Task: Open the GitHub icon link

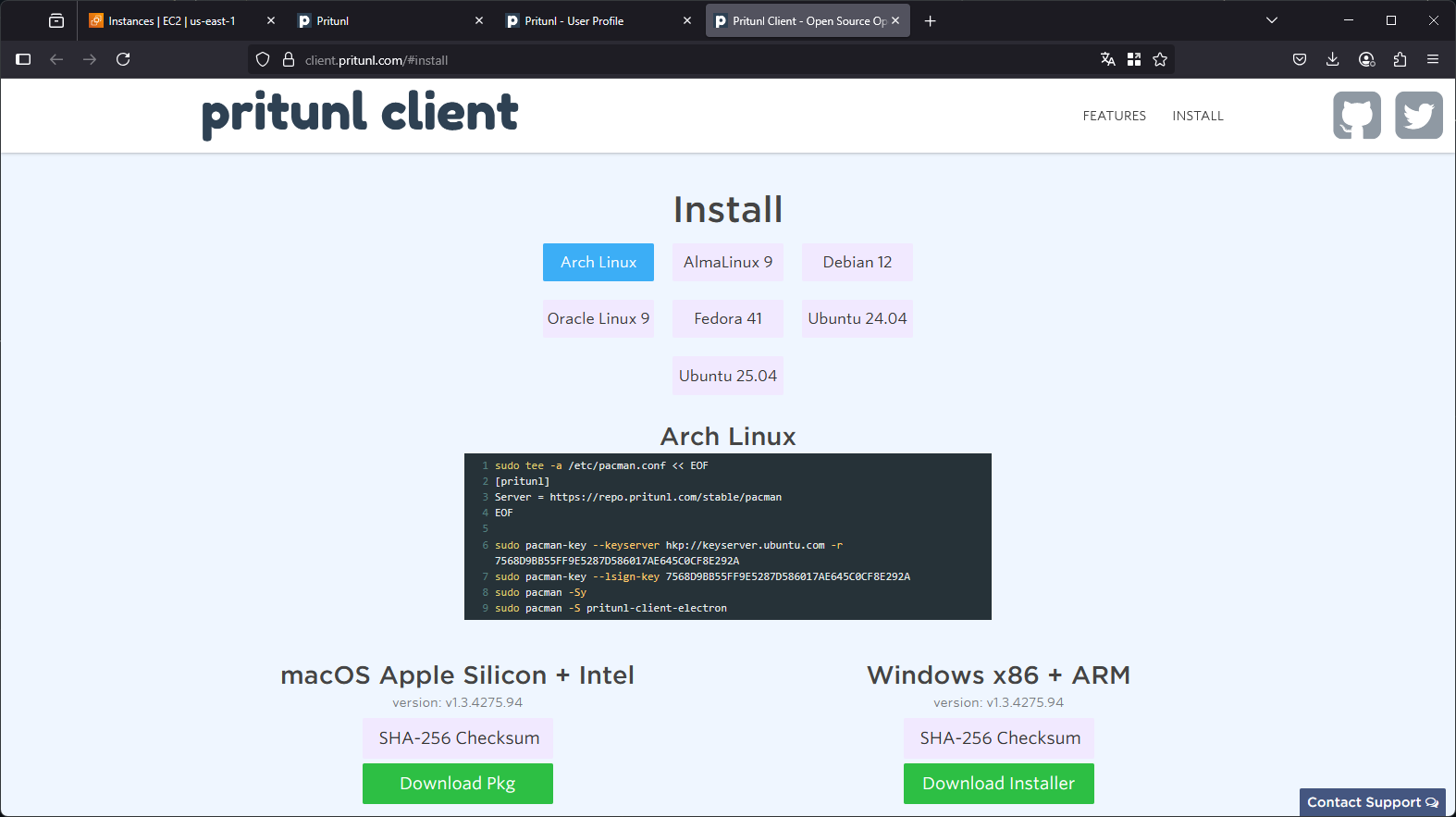Action: click(x=1357, y=116)
